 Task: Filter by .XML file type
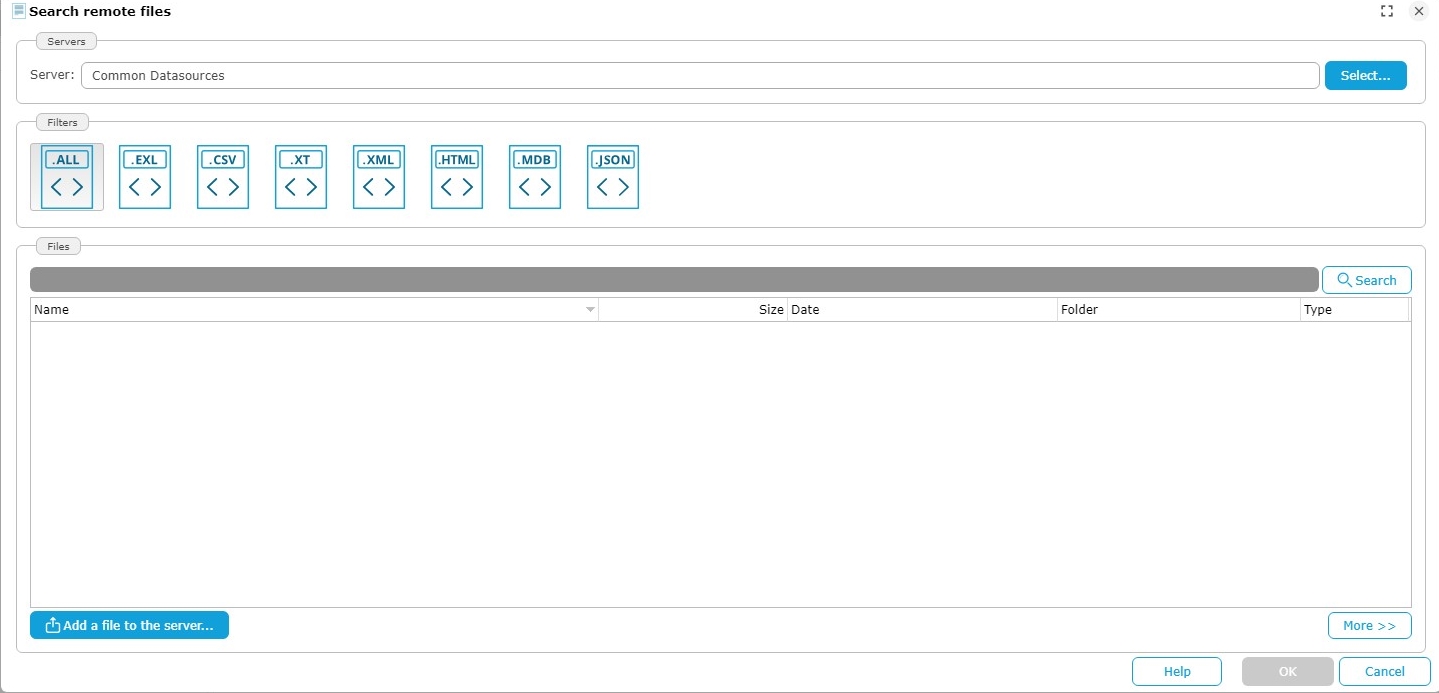[x=379, y=177]
